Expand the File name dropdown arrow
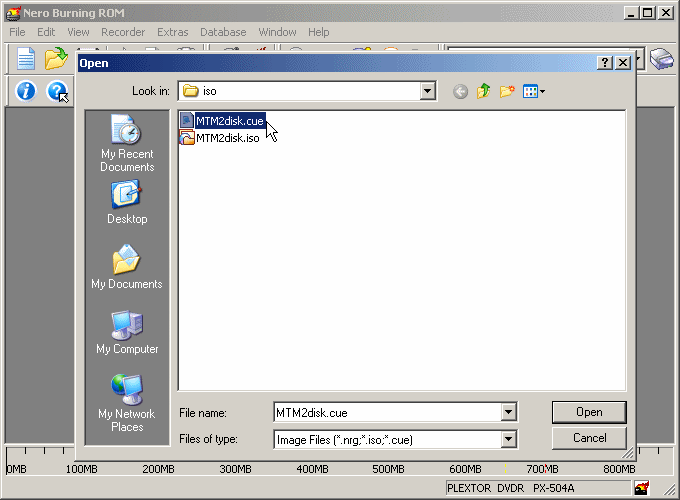This screenshot has width=680, height=500. point(508,412)
